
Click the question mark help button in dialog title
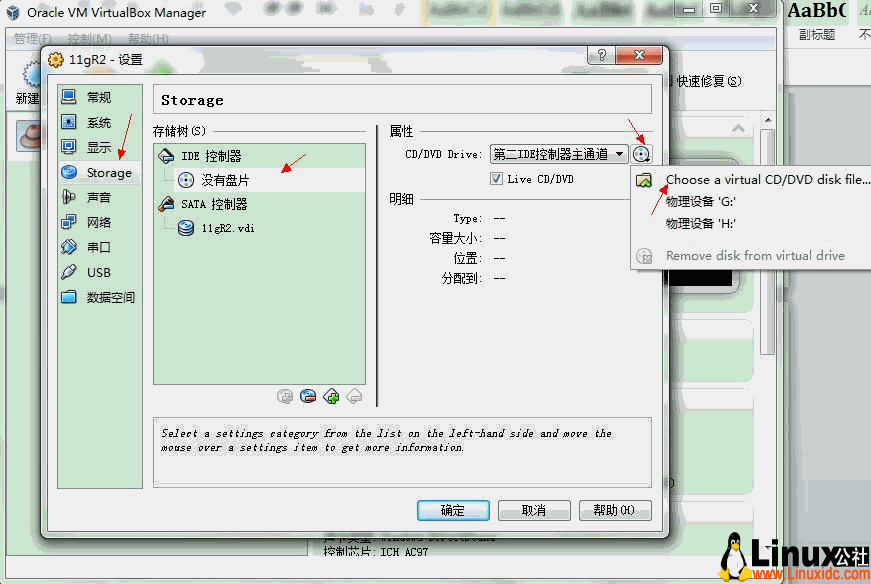pos(602,55)
